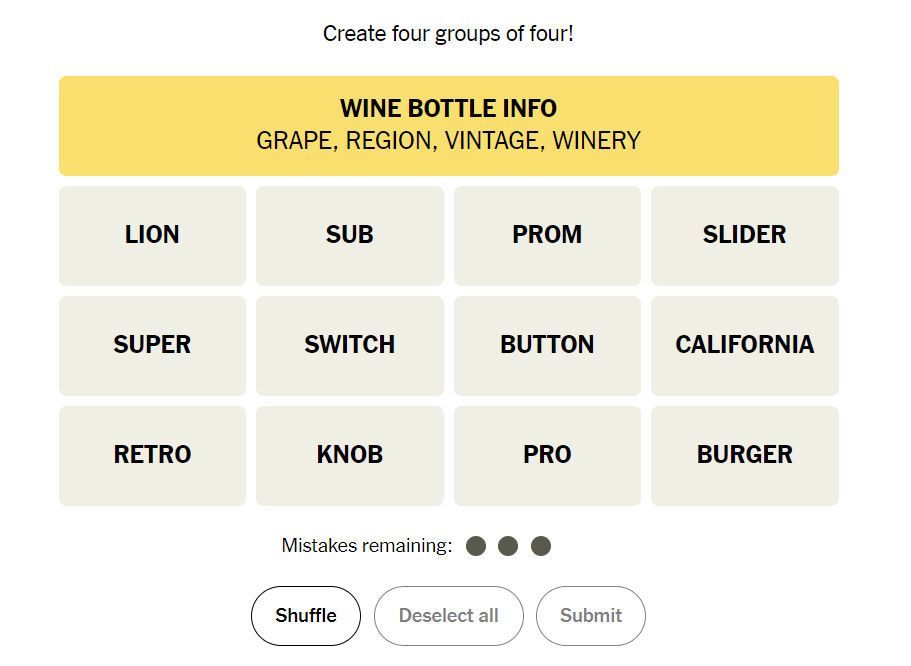Viewport: 911px width, 666px height.
Task: Toggle the BURGER tile
Action: pos(744,455)
